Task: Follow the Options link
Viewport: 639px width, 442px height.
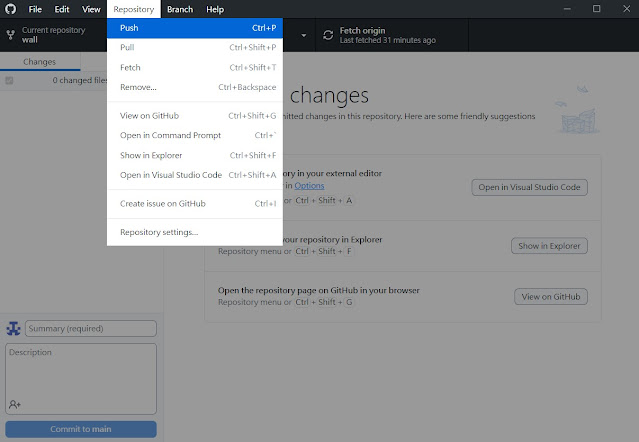Action: [309, 186]
